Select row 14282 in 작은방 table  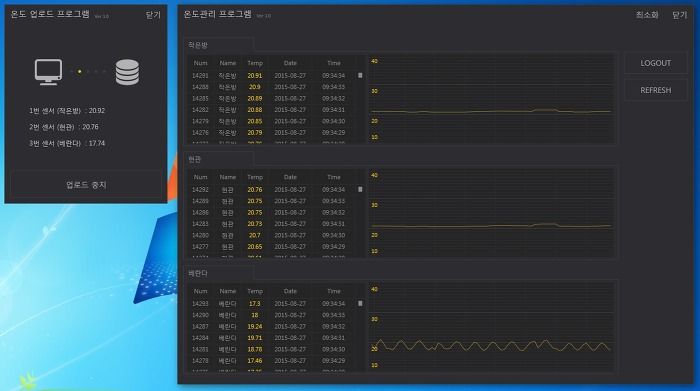[271, 110]
